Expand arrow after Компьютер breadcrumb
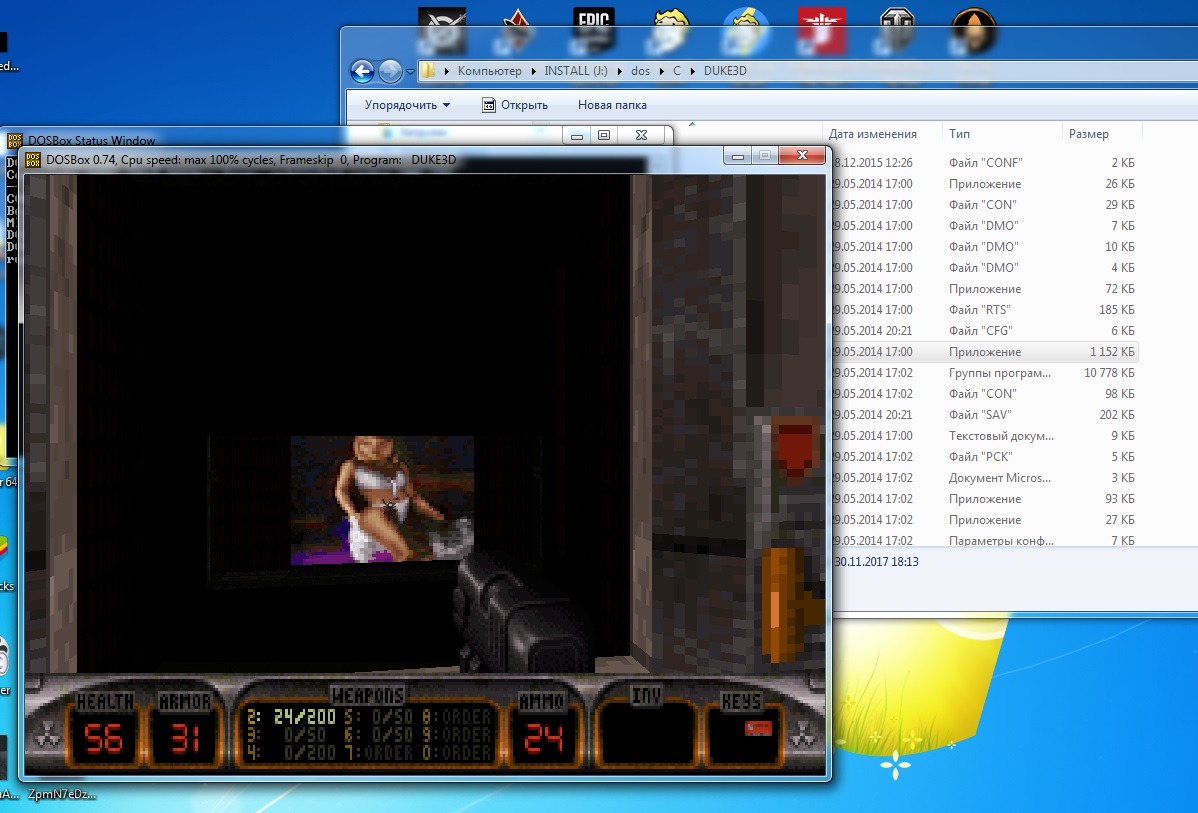The height and width of the screenshot is (813, 1198). (x=533, y=71)
